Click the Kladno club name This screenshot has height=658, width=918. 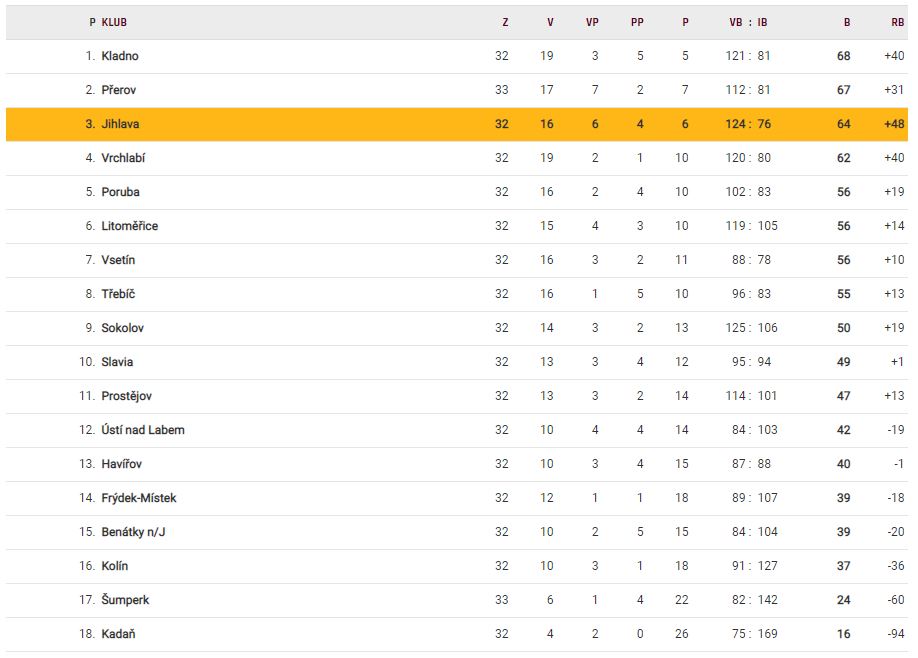click(120, 56)
